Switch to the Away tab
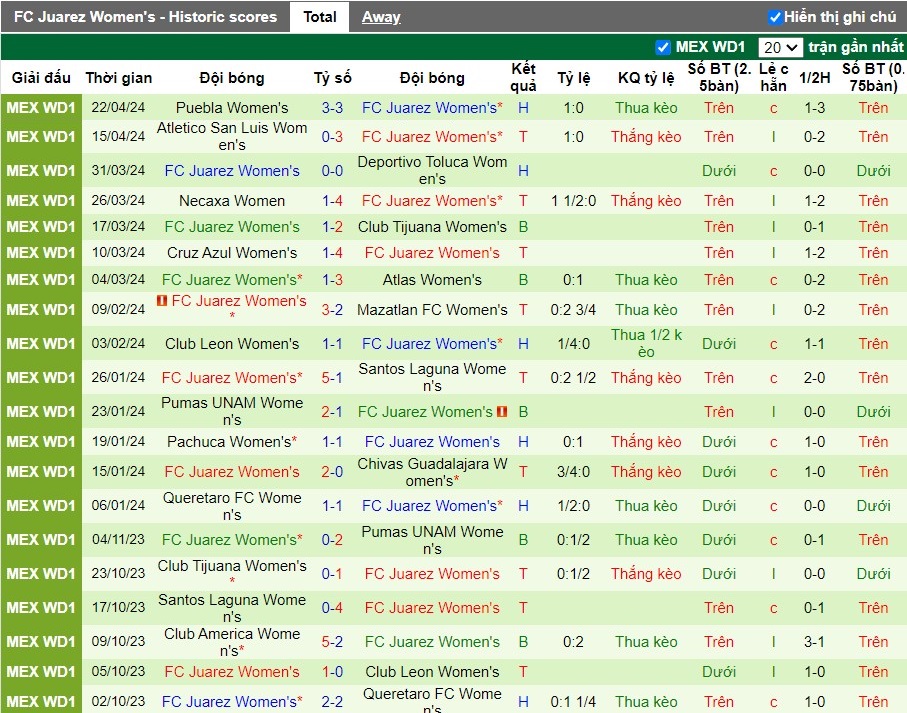 (381, 17)
